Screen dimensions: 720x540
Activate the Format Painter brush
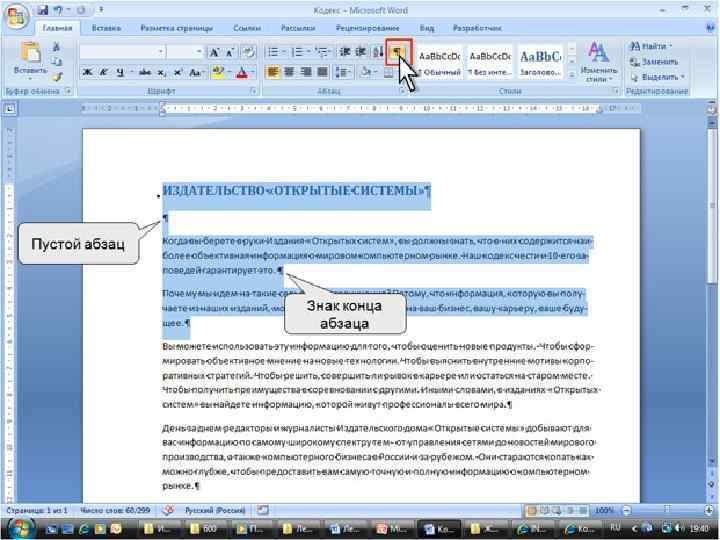(56, 76)
